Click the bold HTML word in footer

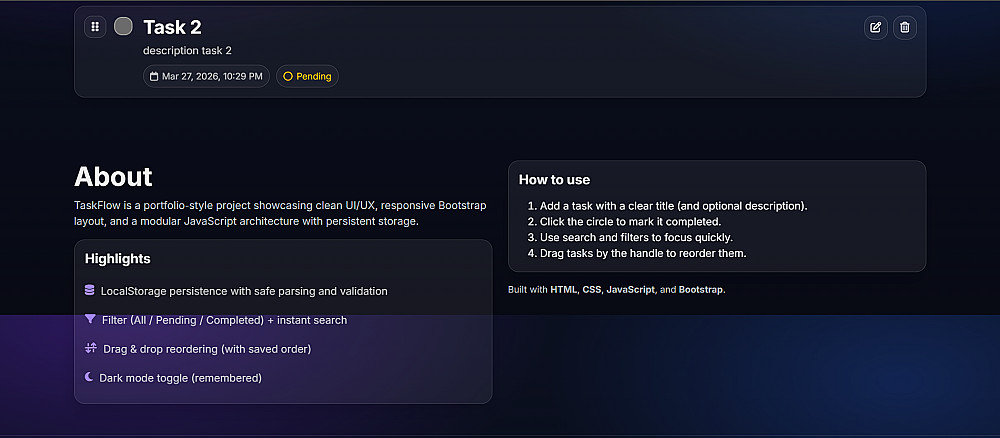click(x=564, y=289)
